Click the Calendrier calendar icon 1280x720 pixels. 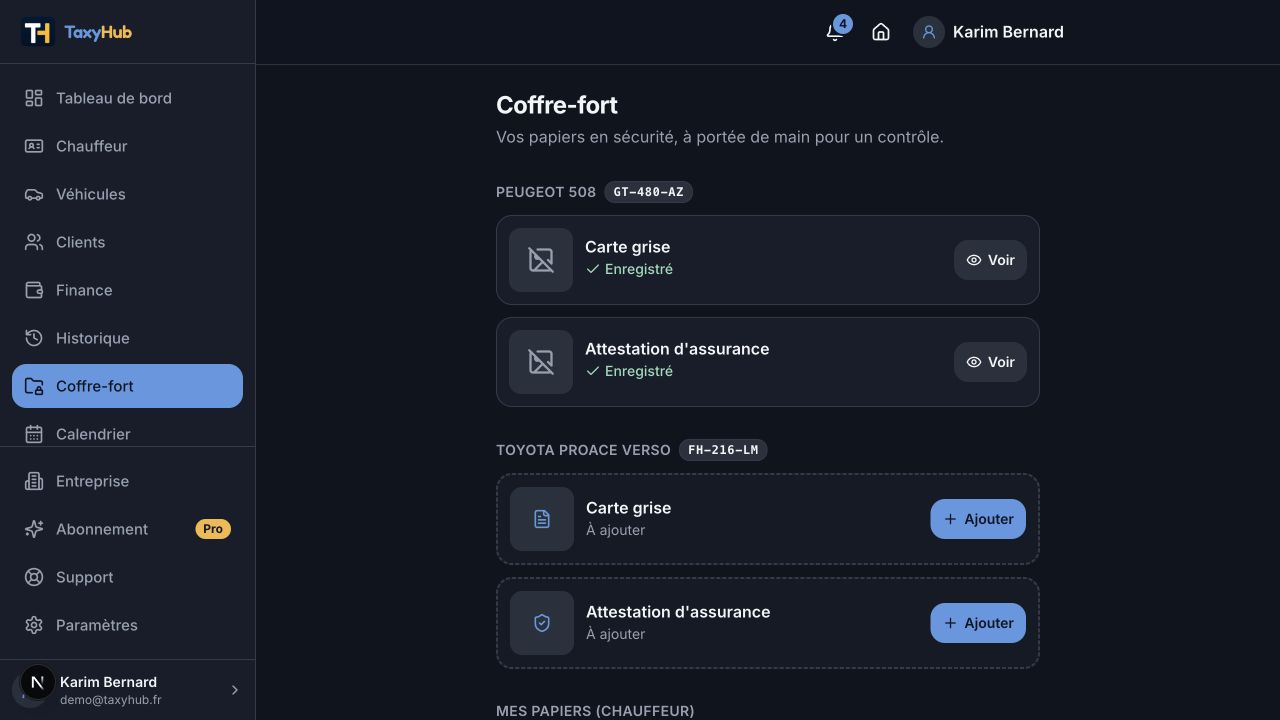pyautogui.click(x=34, y=434)
